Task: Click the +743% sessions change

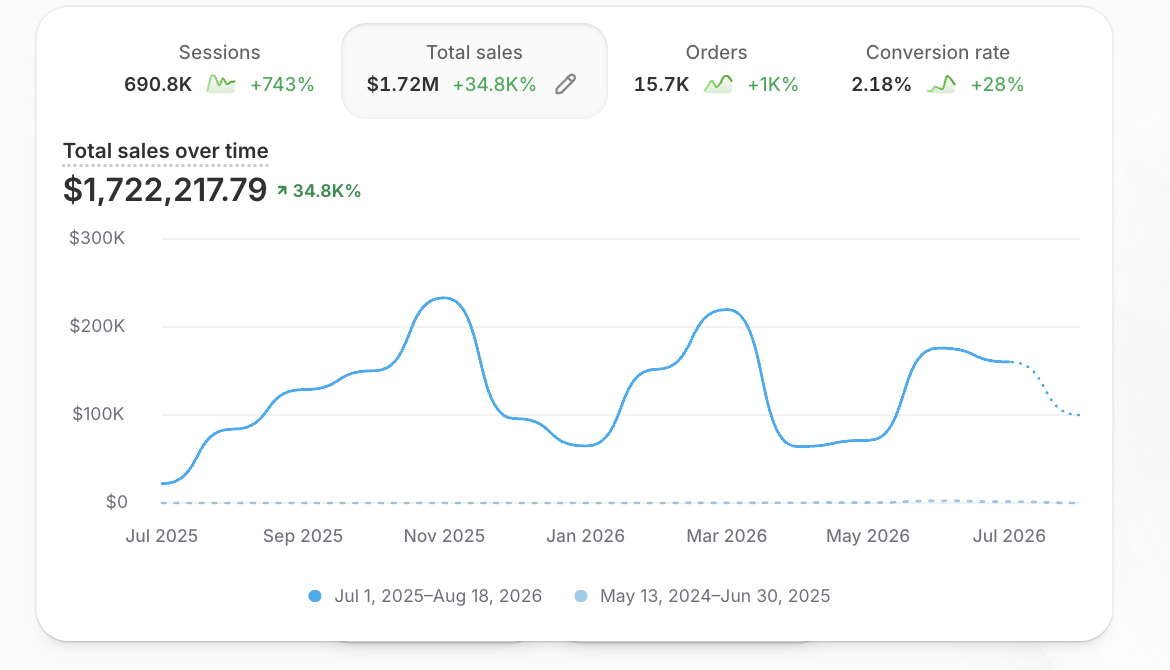Action: (x=282, y=84)
